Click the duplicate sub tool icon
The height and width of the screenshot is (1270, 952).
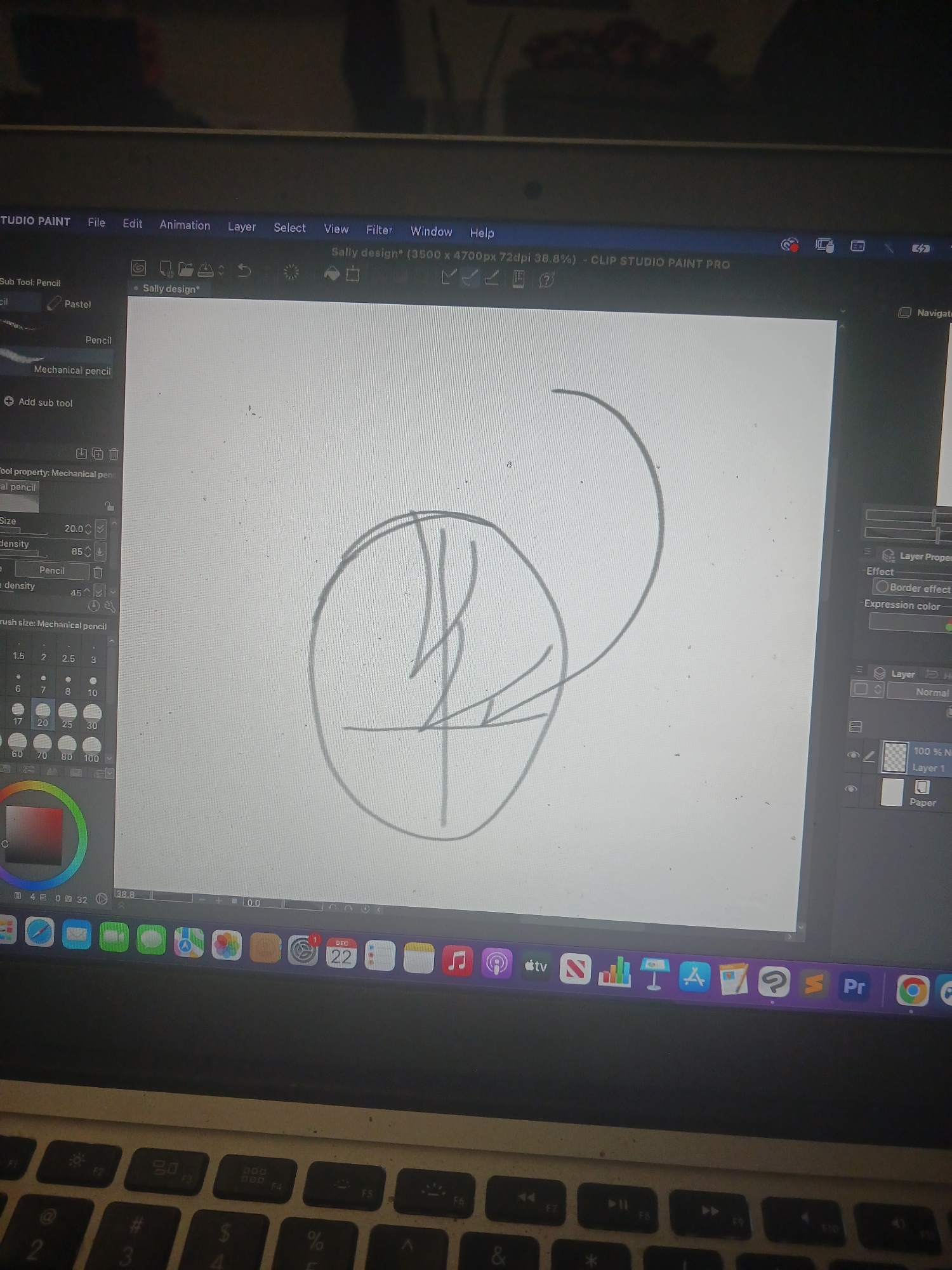(x=98, y=453)
